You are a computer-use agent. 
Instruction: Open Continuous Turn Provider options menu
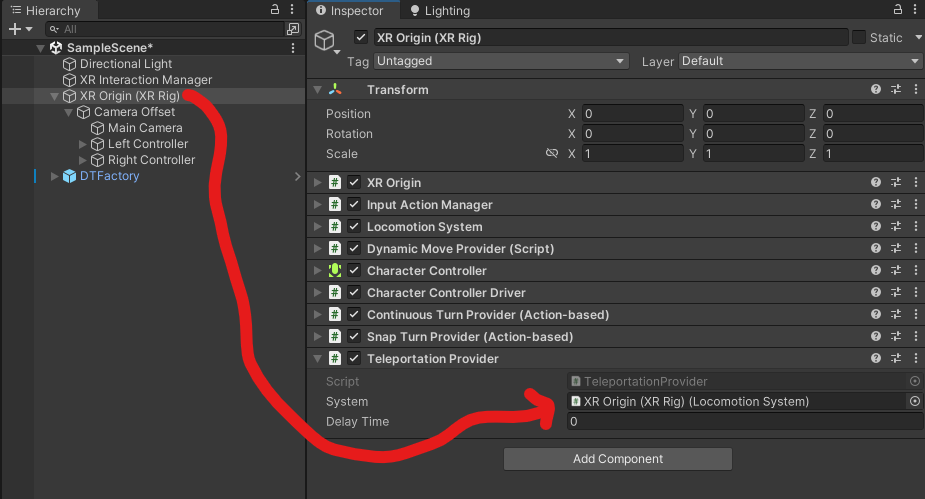pyautogui.click(x=916, y=314)
